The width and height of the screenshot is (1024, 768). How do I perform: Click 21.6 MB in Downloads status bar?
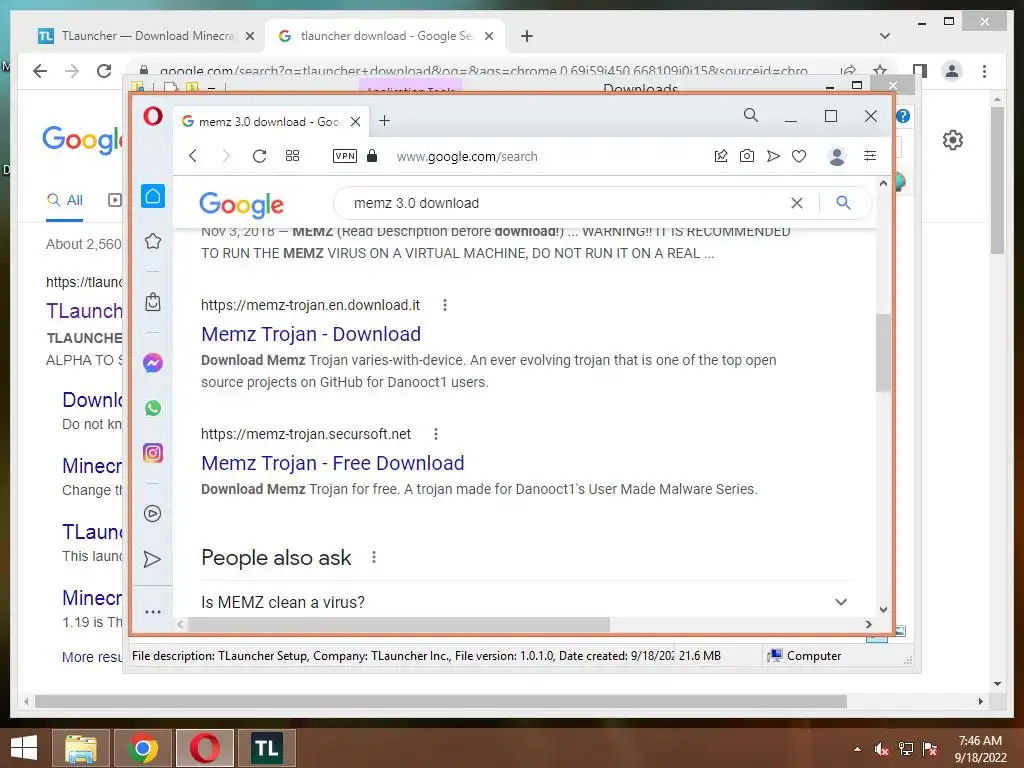(699, 656)
